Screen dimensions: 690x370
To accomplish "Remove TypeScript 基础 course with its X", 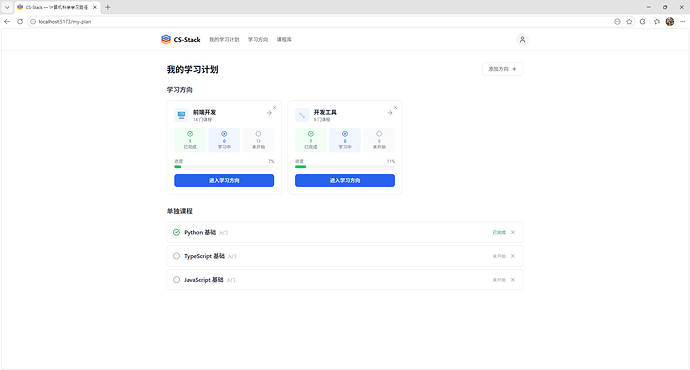I will pos(513,256).
